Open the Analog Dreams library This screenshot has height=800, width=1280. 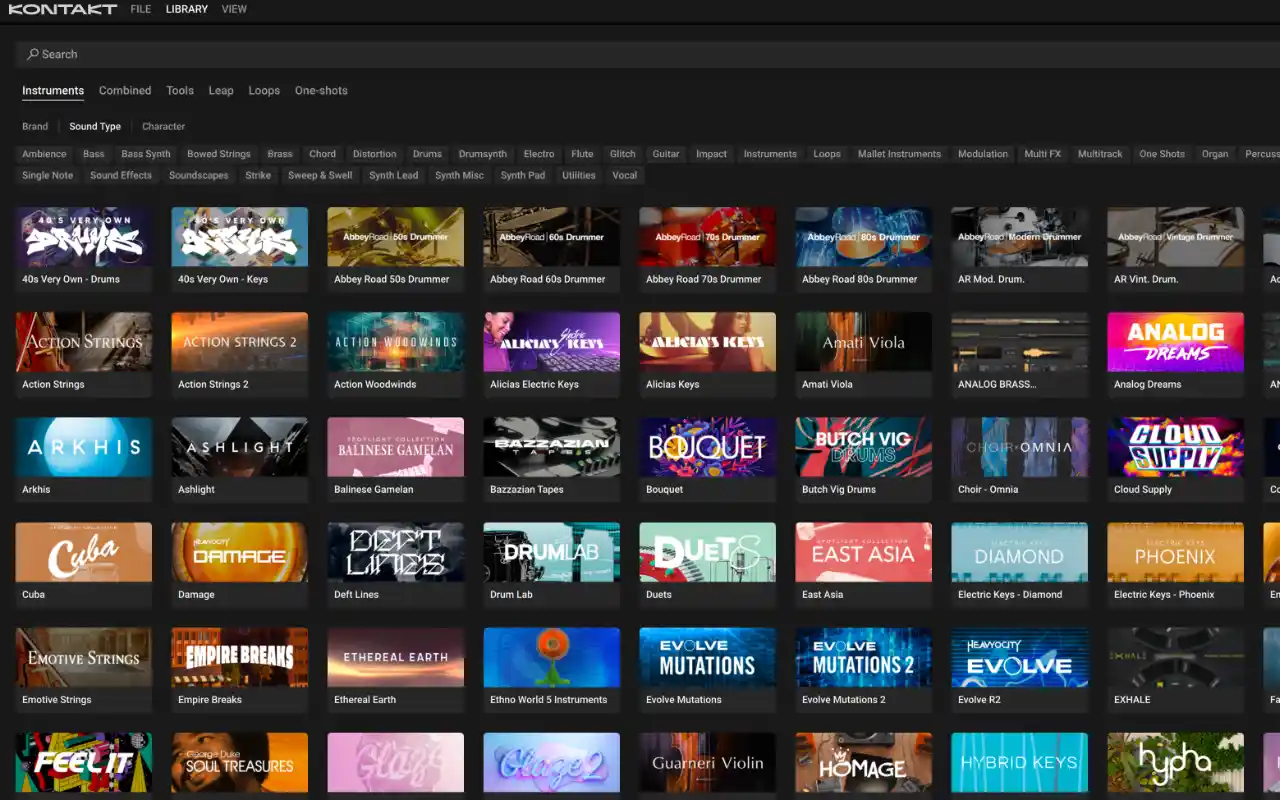[x=1176, y=355]
